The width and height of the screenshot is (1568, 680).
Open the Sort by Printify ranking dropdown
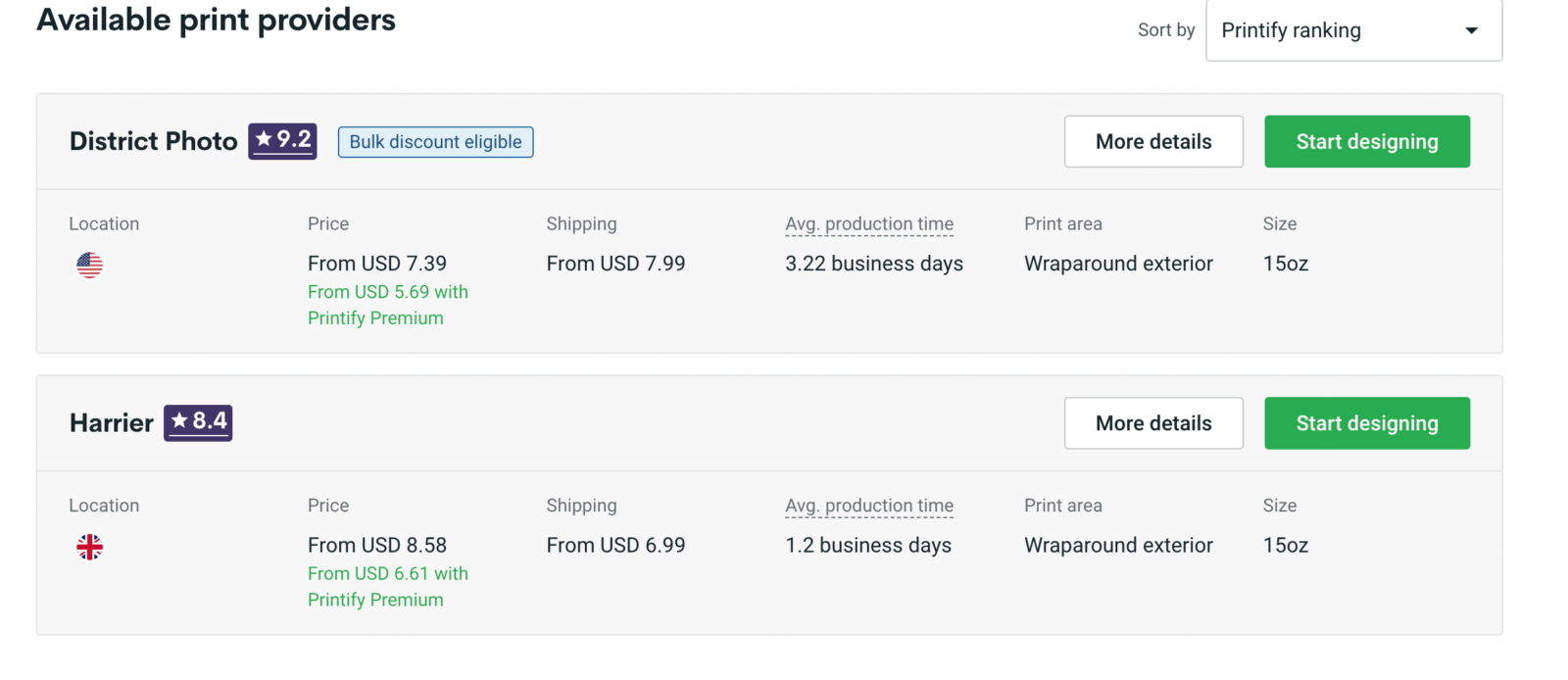[x=1352, y=30]
